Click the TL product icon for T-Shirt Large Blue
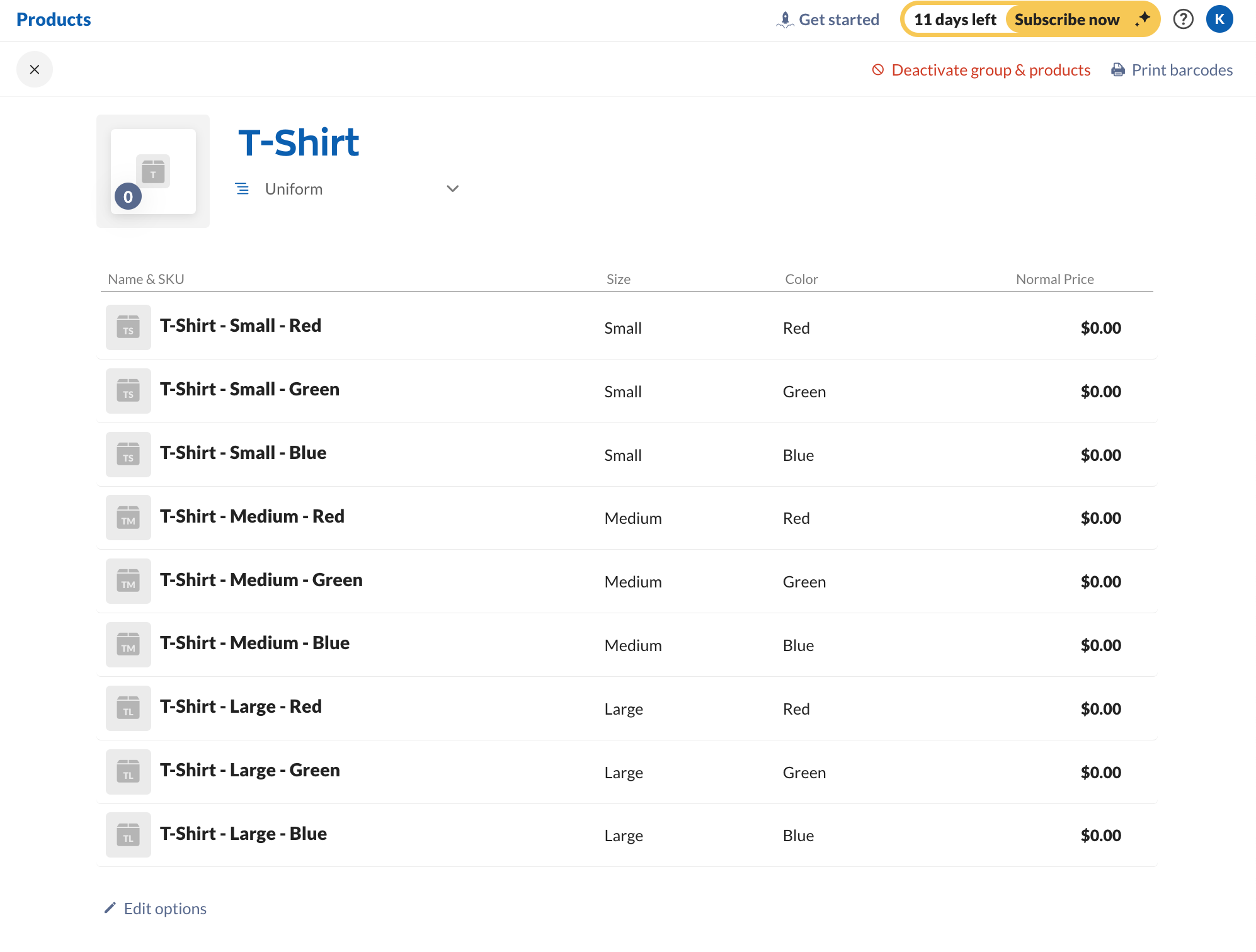 [128, 834]
